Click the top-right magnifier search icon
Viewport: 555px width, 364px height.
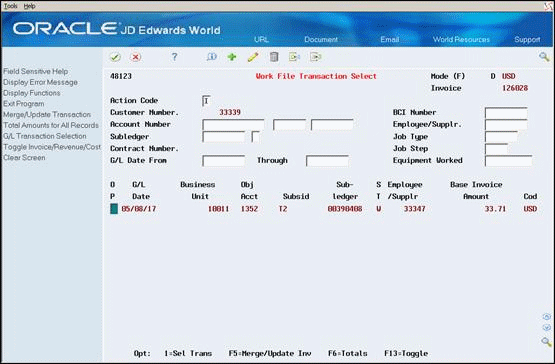(544, 57)
